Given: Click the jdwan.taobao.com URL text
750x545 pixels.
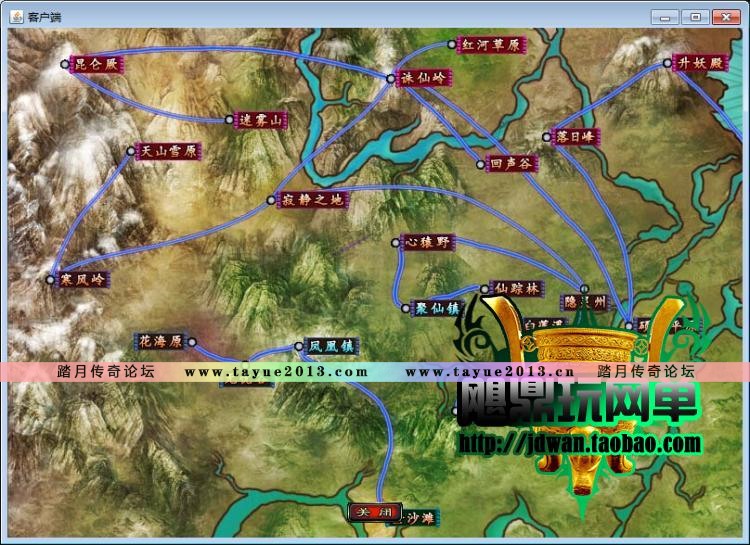Looking at the screenshot, I should [x=580, y=444].
